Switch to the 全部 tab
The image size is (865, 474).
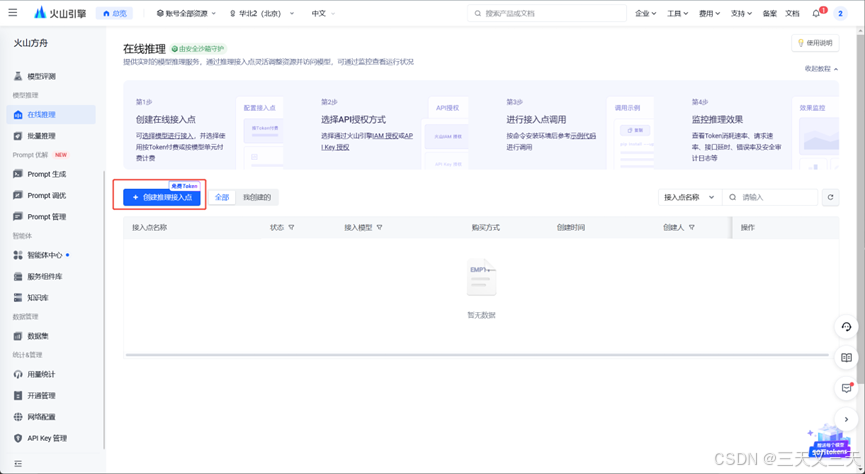(222, 197)
